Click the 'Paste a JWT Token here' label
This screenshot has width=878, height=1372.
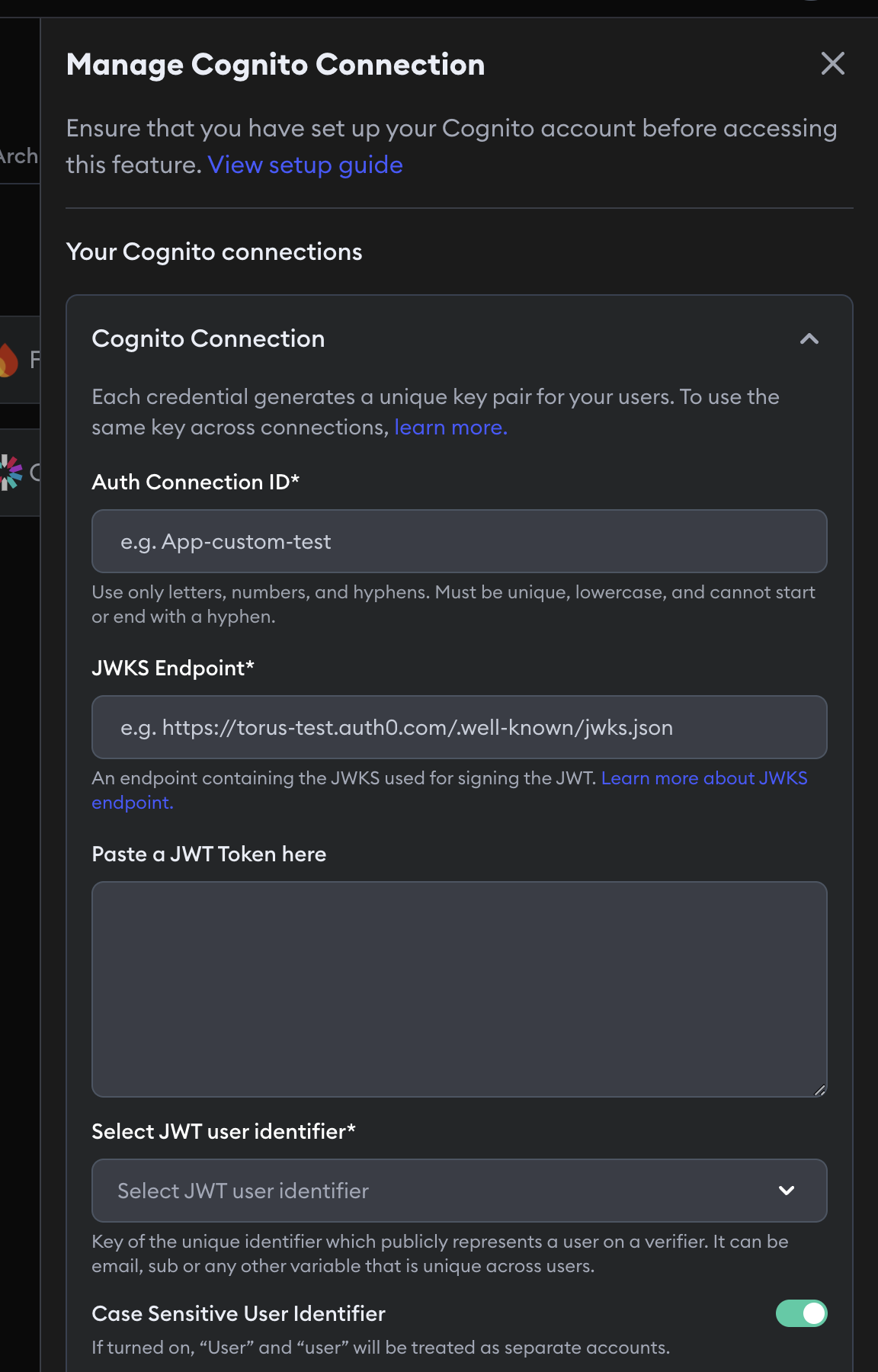pyautogui.click(x=209, y=854)
